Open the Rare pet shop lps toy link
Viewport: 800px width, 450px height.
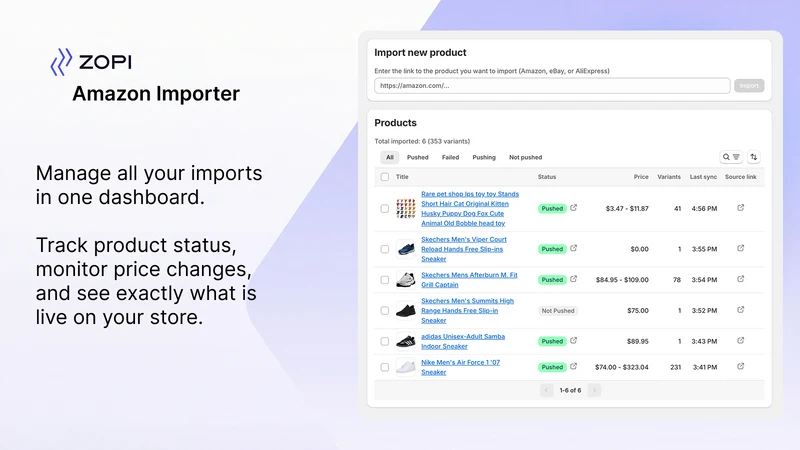click(470, 209)
